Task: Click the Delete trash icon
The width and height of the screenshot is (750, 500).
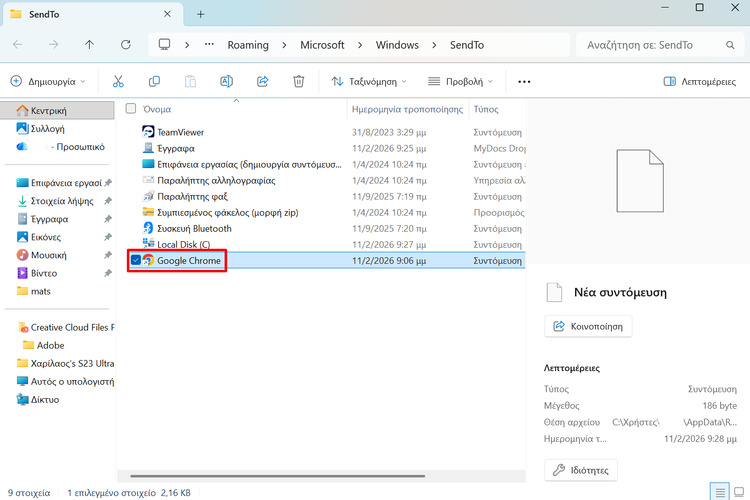Action: pos(298,81)
